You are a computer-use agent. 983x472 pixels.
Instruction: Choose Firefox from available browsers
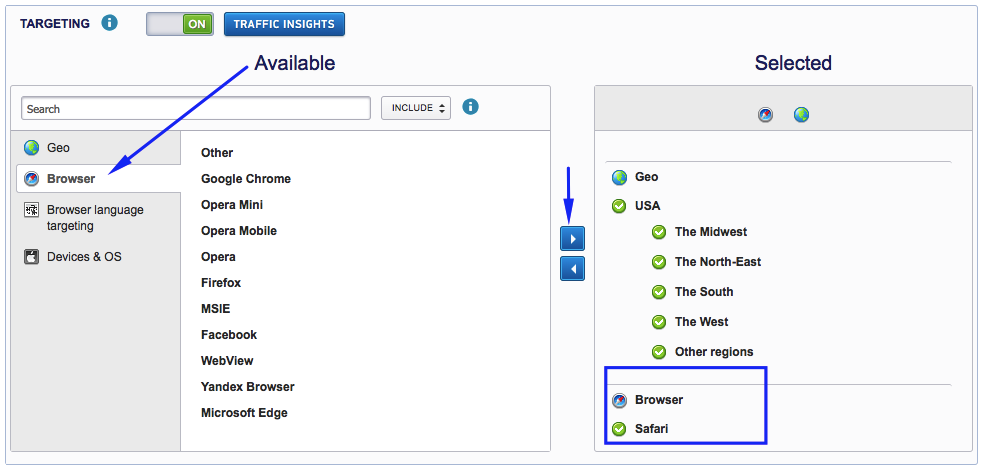click(221, 283)
